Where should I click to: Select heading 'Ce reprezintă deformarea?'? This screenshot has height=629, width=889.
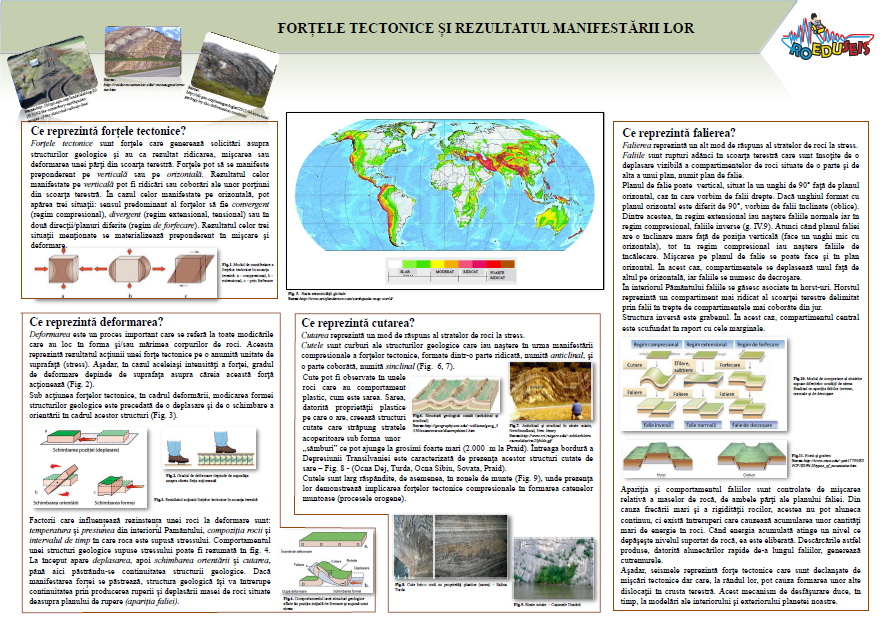[96, 322]
